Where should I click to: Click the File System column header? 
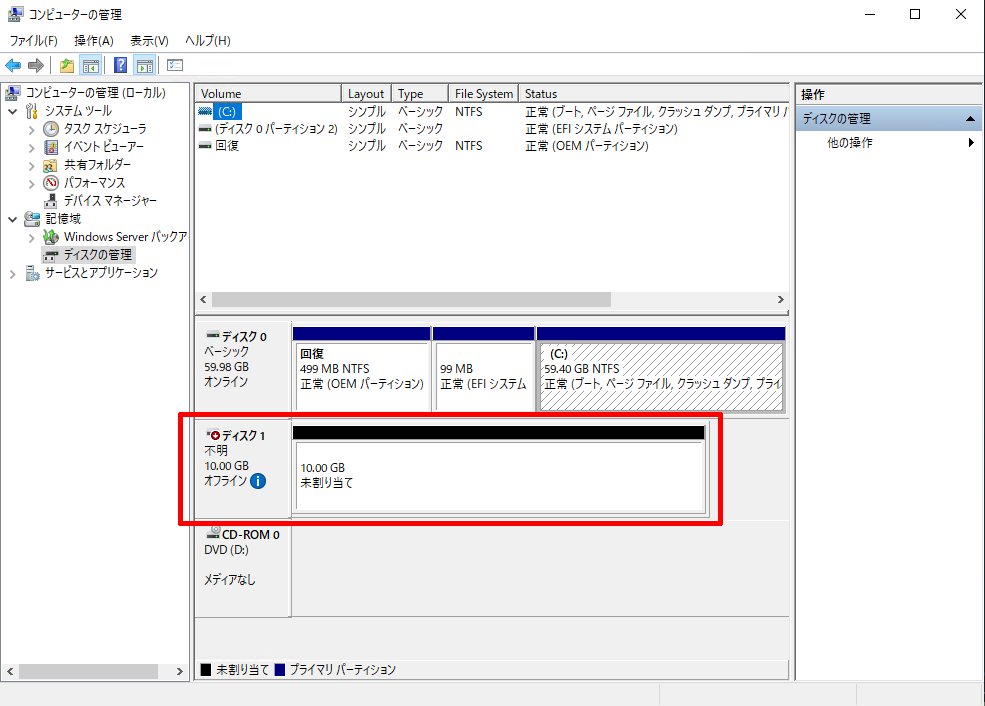pos(483,92)
